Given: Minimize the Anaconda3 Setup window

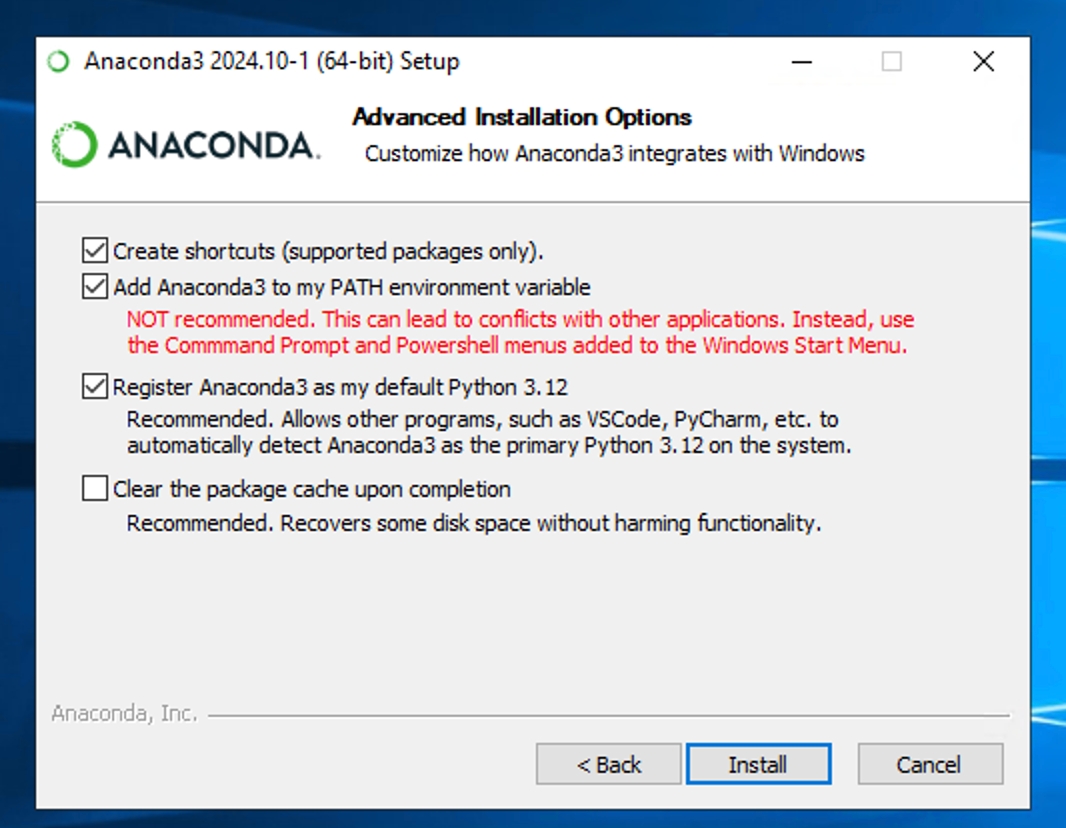Looking at the screenshot, I should 800,62.
